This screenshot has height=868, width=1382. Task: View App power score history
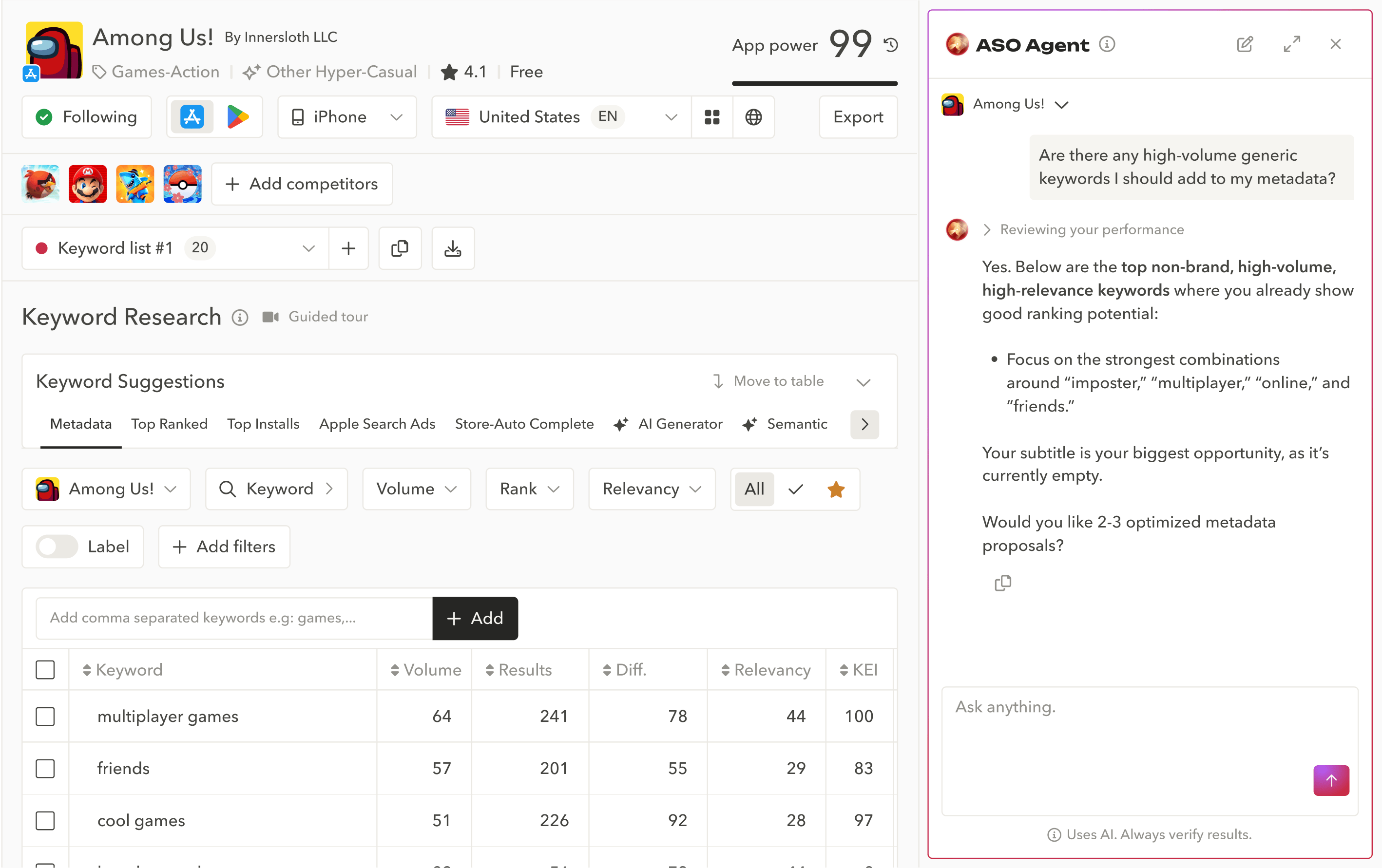890,44
